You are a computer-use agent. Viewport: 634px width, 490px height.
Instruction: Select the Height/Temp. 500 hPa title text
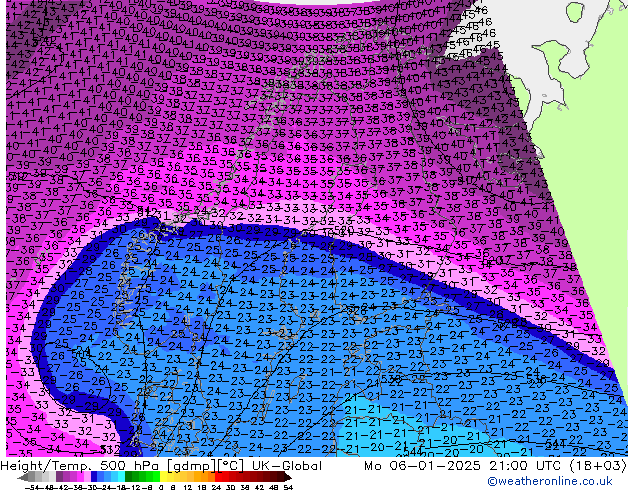(80, 466)
